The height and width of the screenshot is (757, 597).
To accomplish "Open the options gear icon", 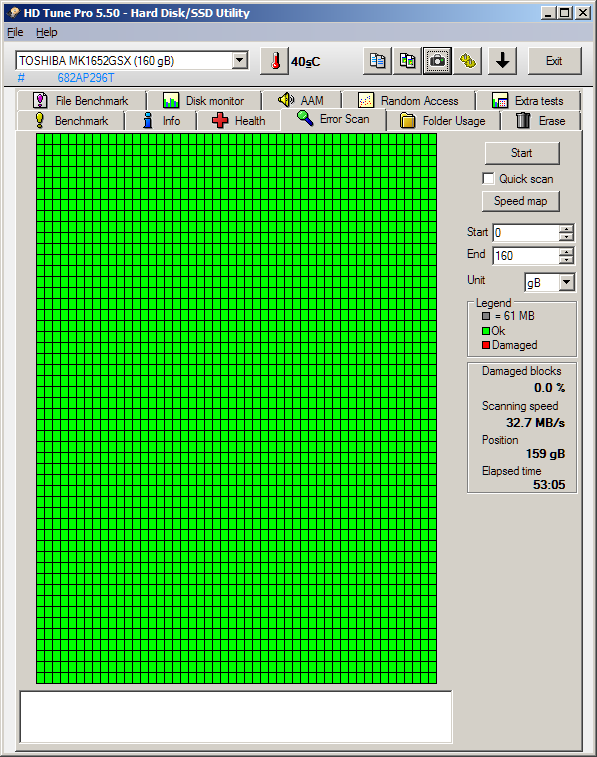I will coord(467,61).
